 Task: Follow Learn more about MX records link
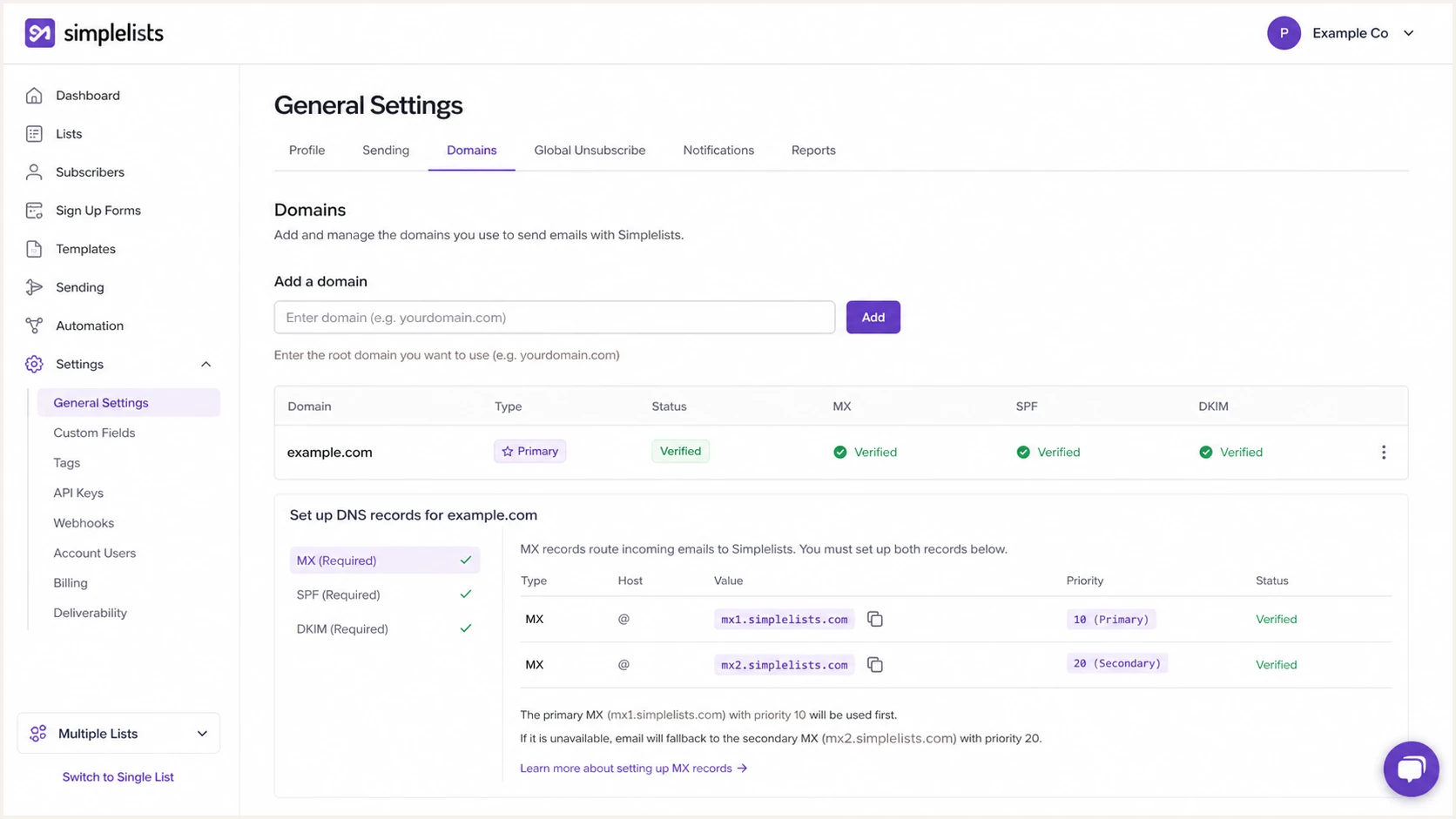[633, 769]
